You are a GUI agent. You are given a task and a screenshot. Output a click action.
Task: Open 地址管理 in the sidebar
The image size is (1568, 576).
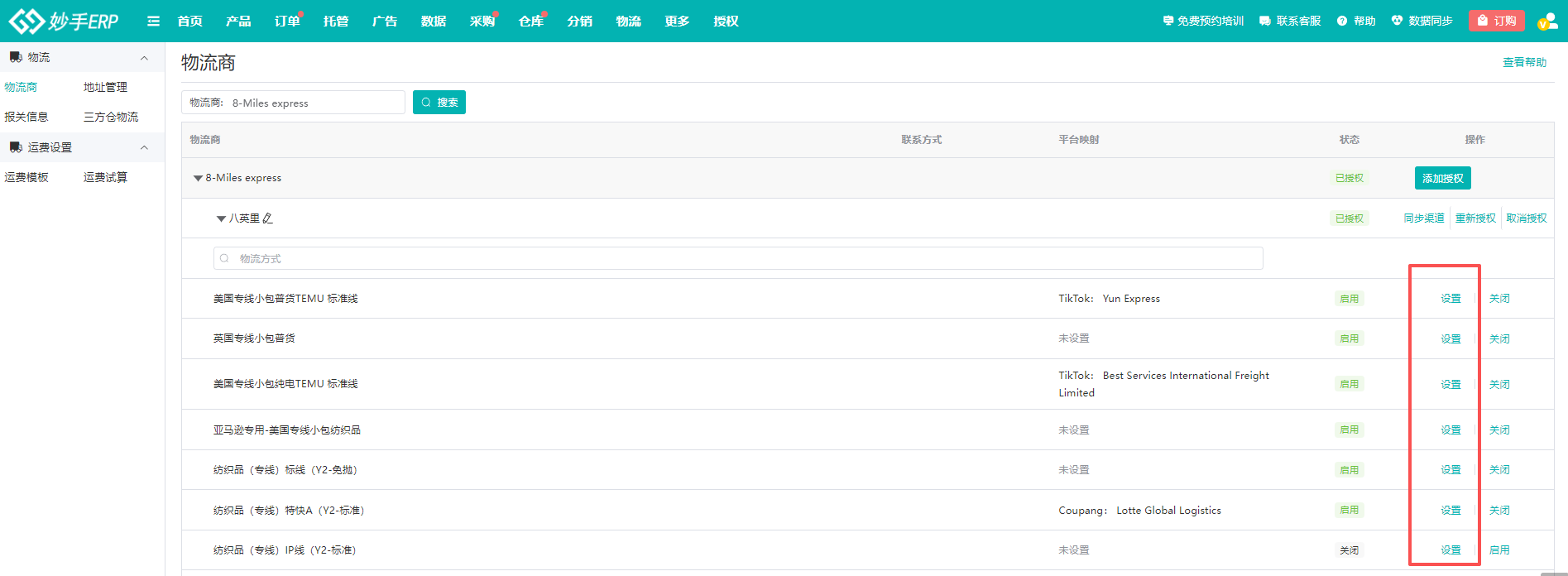(105, 87)
